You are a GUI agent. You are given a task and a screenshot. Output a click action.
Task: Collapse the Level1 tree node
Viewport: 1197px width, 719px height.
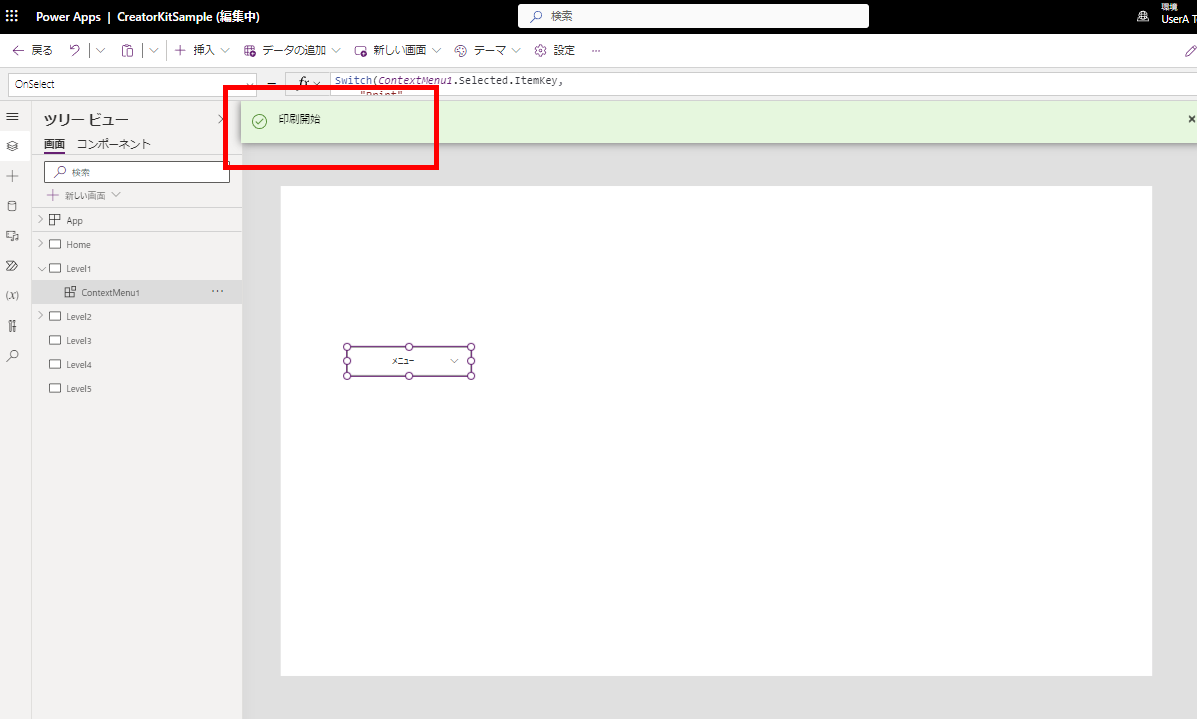(41, 268)
